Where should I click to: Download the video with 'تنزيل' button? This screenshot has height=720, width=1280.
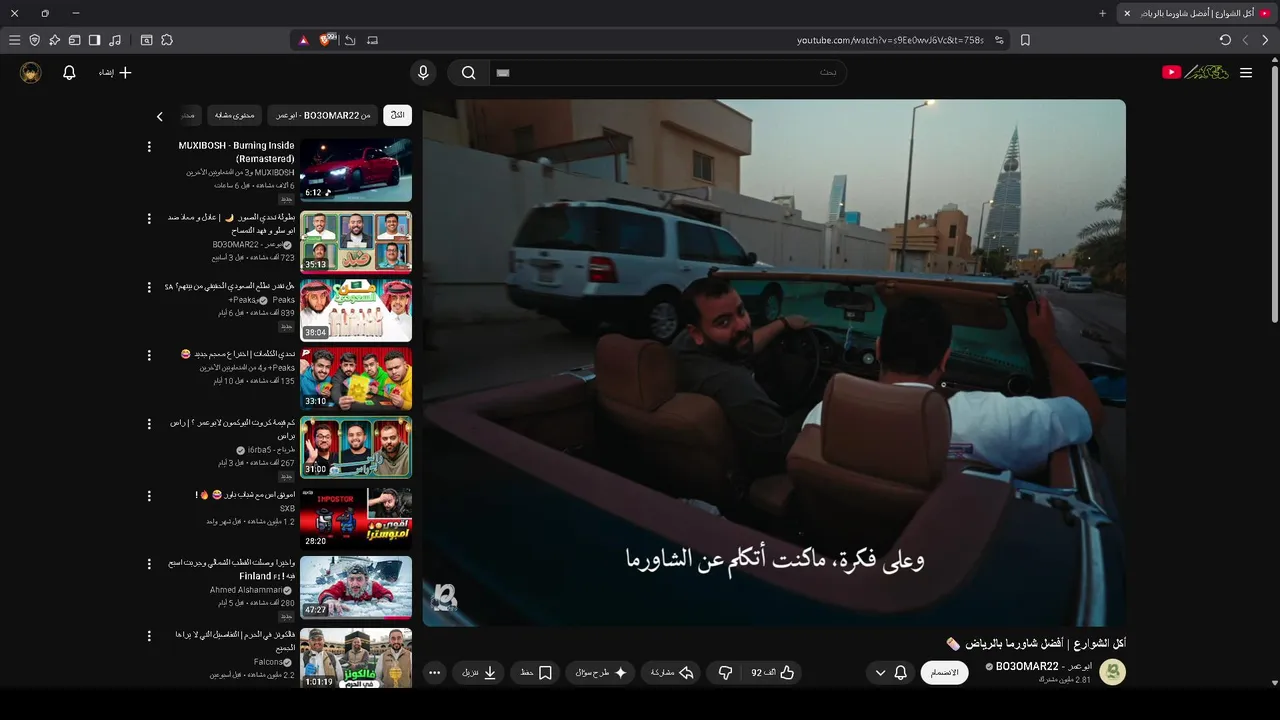pos(479,673)
